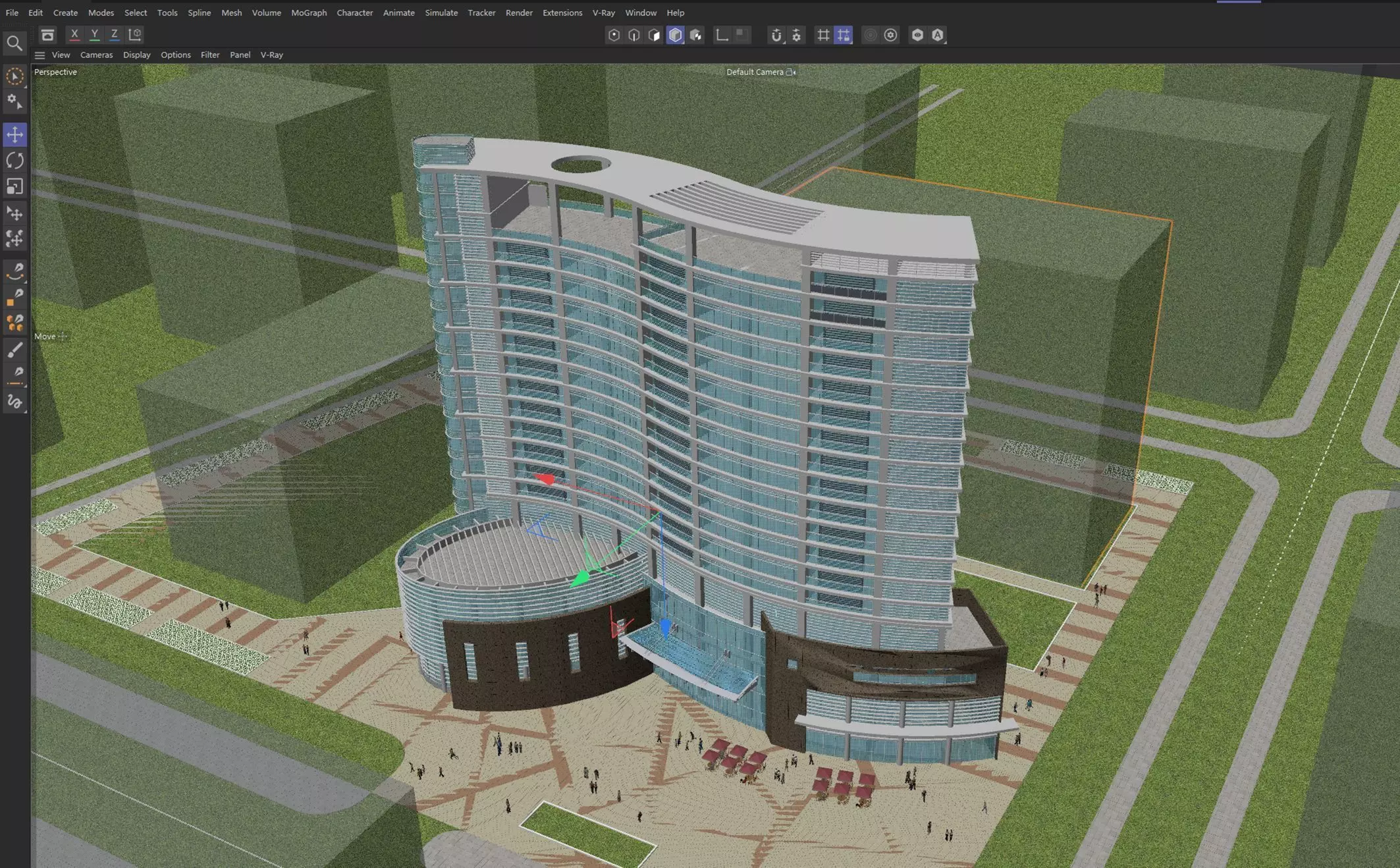Toggle X axis lock

pyautogui.click(x=74, y=34)
